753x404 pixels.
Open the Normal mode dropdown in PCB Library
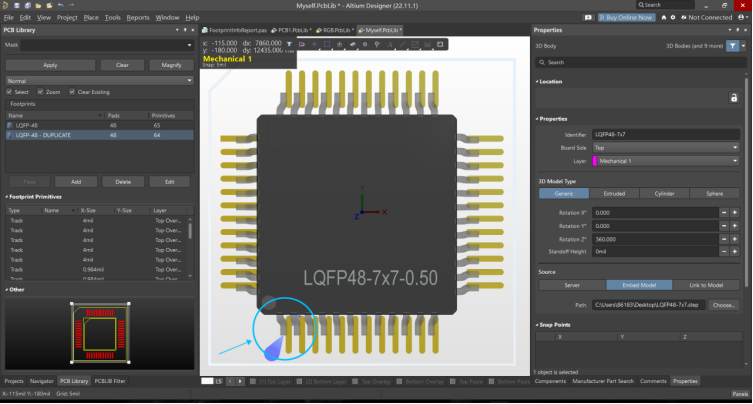(98, 80)
